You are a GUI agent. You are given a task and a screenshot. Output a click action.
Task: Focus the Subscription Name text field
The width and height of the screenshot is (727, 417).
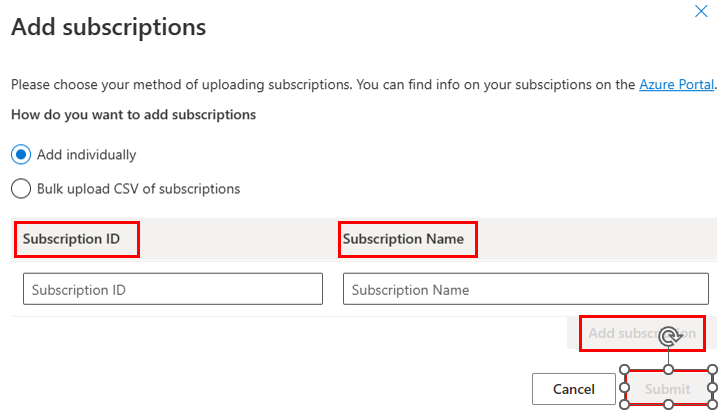point(526,289)
